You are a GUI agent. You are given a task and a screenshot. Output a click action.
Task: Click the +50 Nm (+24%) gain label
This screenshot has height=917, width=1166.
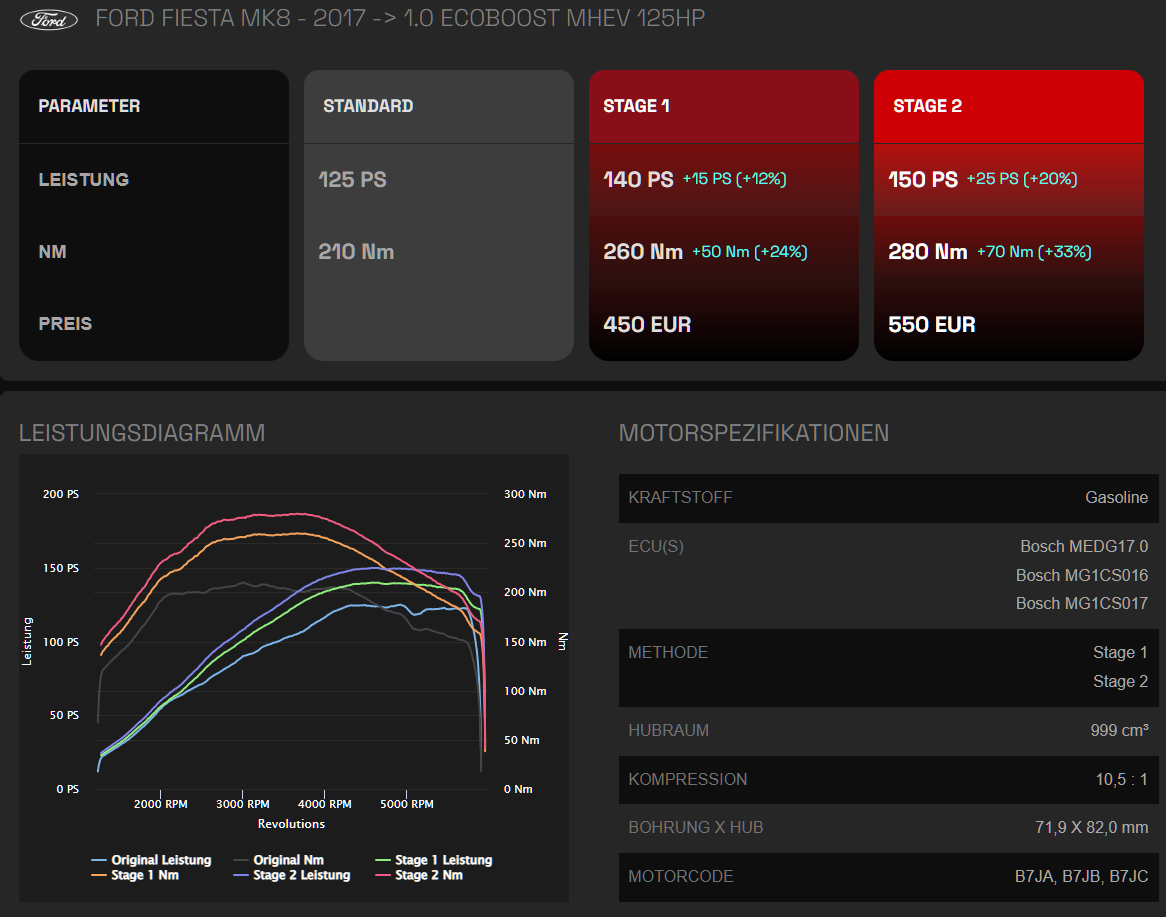[x=750, y=252]
